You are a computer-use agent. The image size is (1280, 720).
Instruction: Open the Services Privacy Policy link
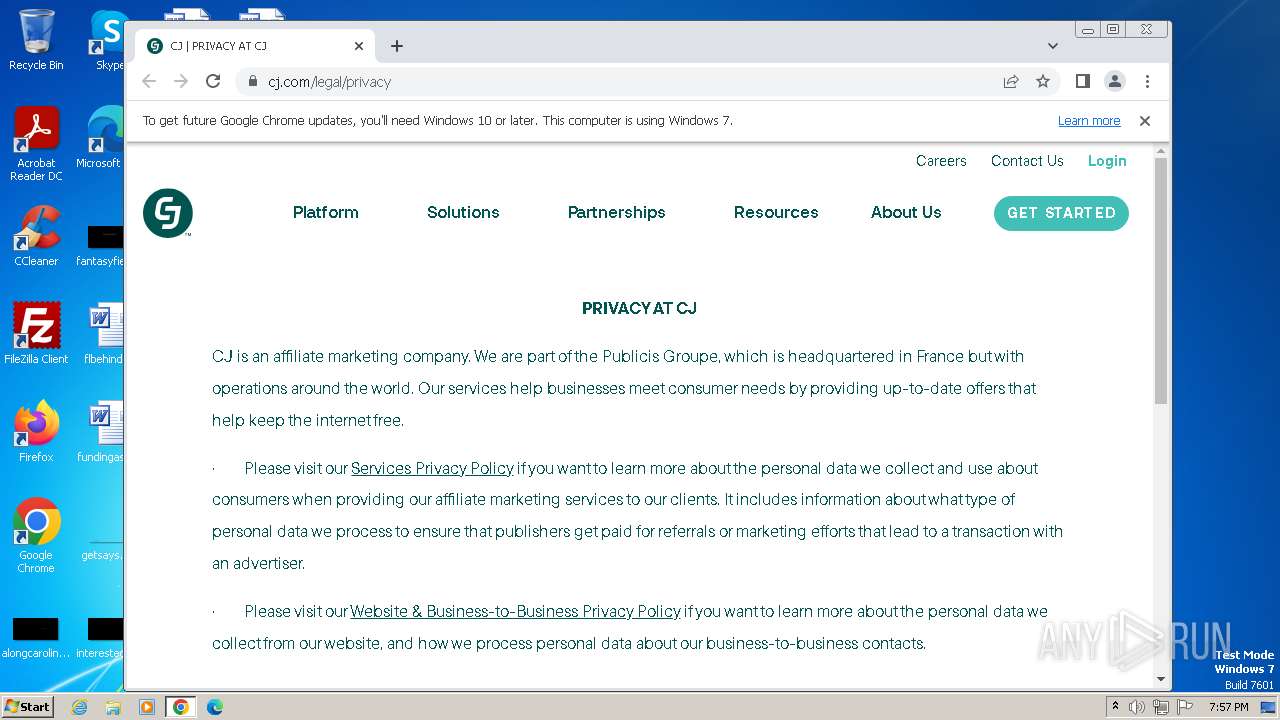(432, 468)
